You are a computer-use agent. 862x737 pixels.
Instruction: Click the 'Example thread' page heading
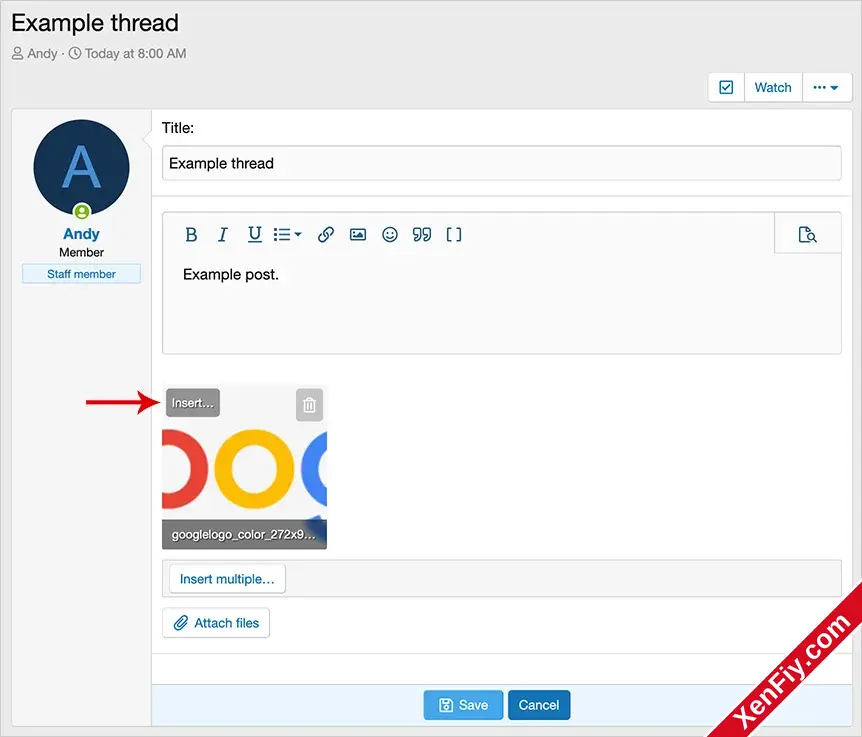[95, 23]
